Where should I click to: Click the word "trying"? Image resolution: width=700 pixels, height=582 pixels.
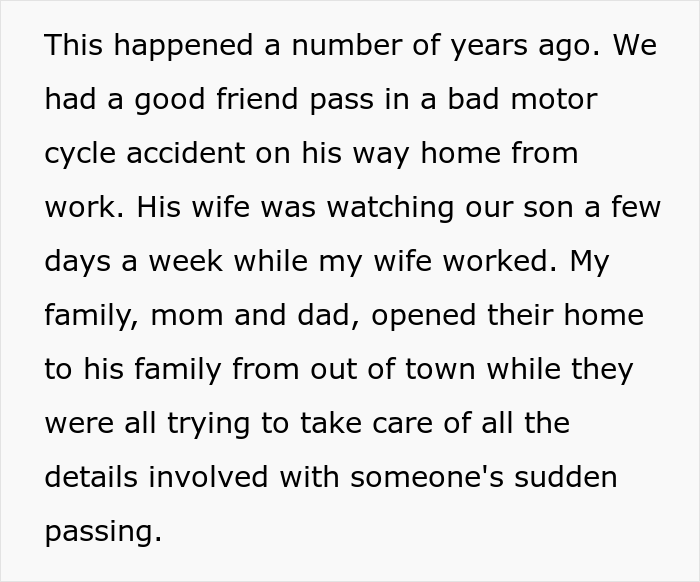click(213, 424)
